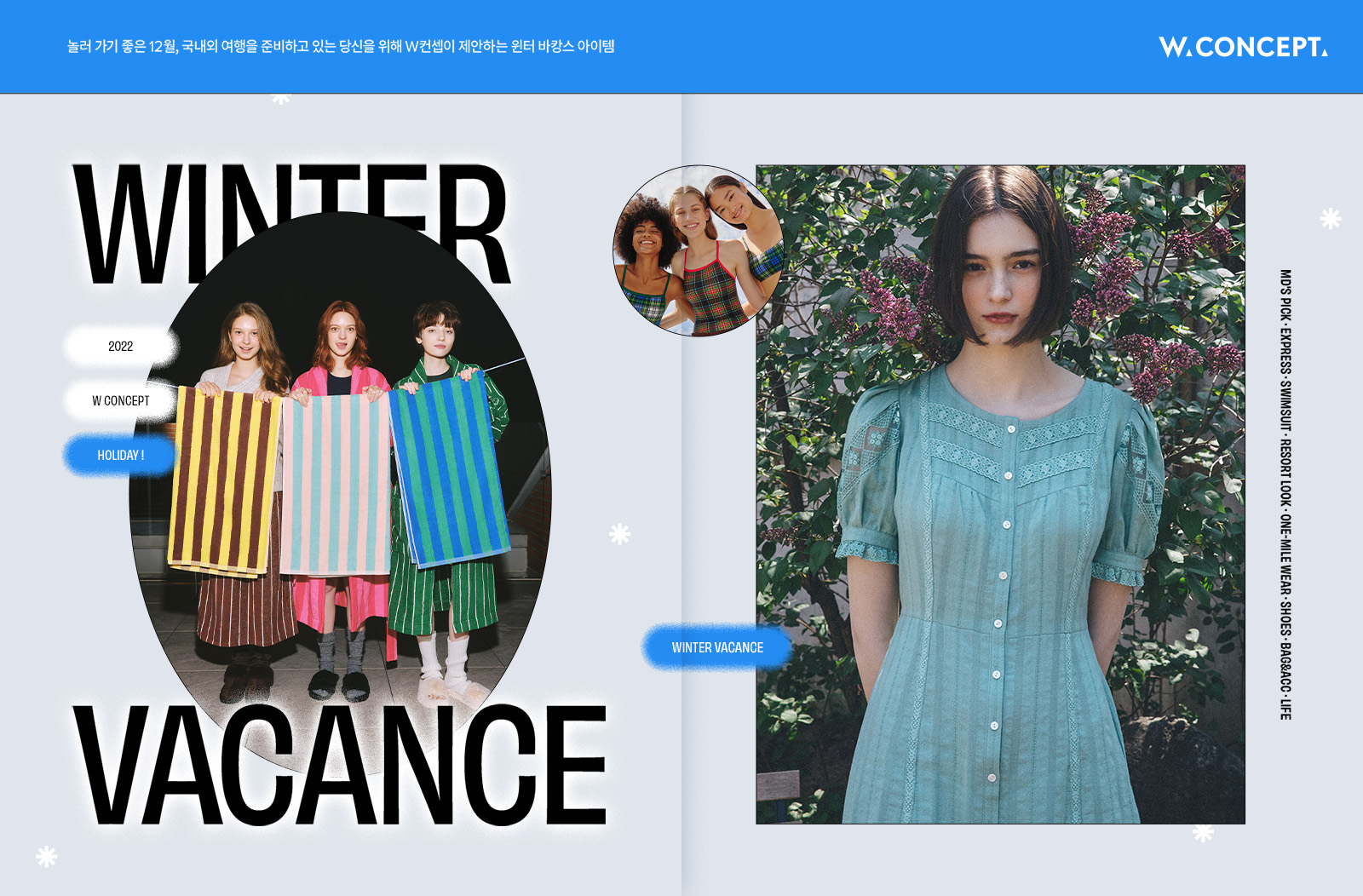Click the snowflake between the towel and dress photos

tap(620, 534)
